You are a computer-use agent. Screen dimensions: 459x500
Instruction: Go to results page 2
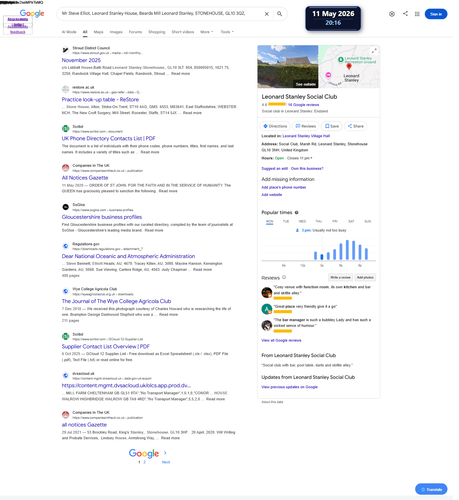pos(144,462)
